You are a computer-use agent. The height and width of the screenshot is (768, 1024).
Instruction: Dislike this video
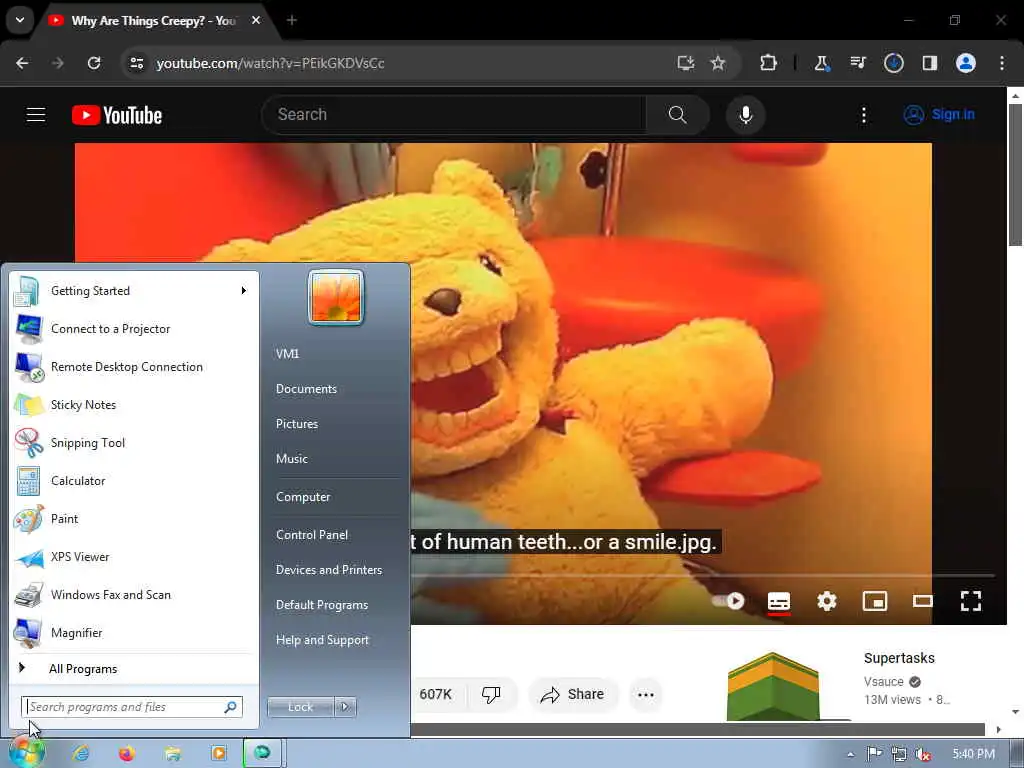tap(491, 694)
